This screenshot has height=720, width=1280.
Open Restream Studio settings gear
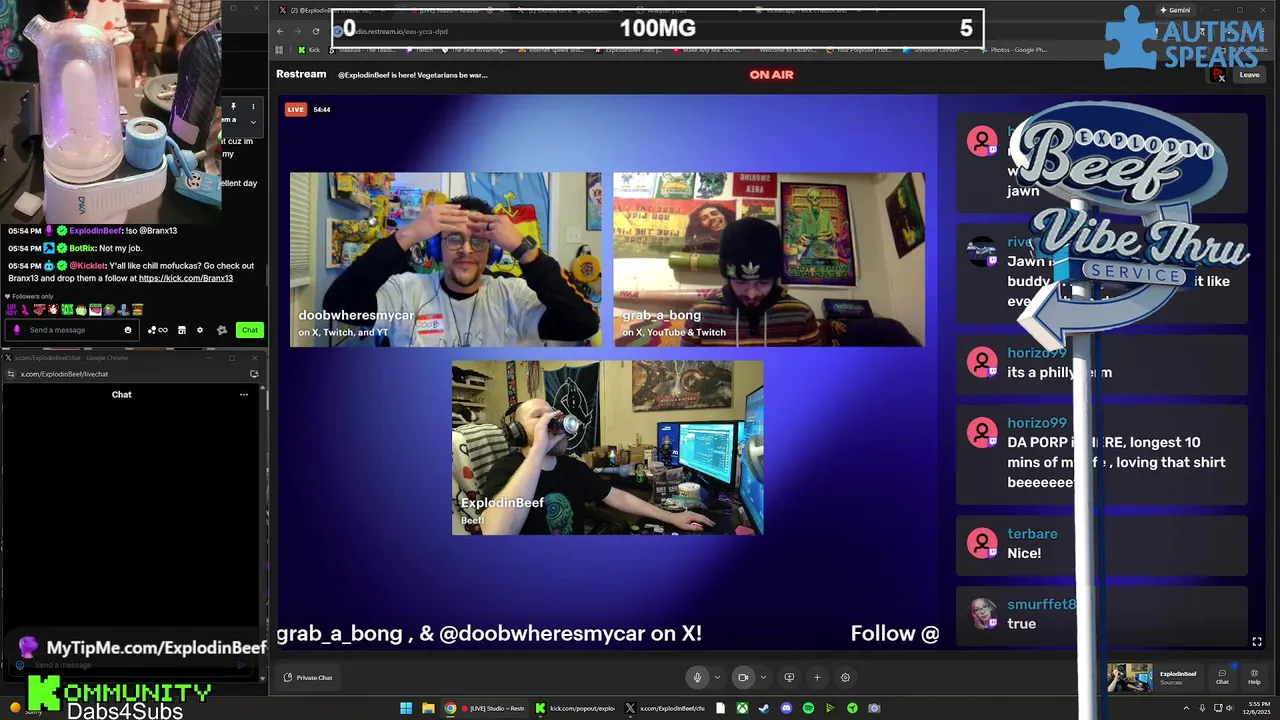(x=845, y=677)
